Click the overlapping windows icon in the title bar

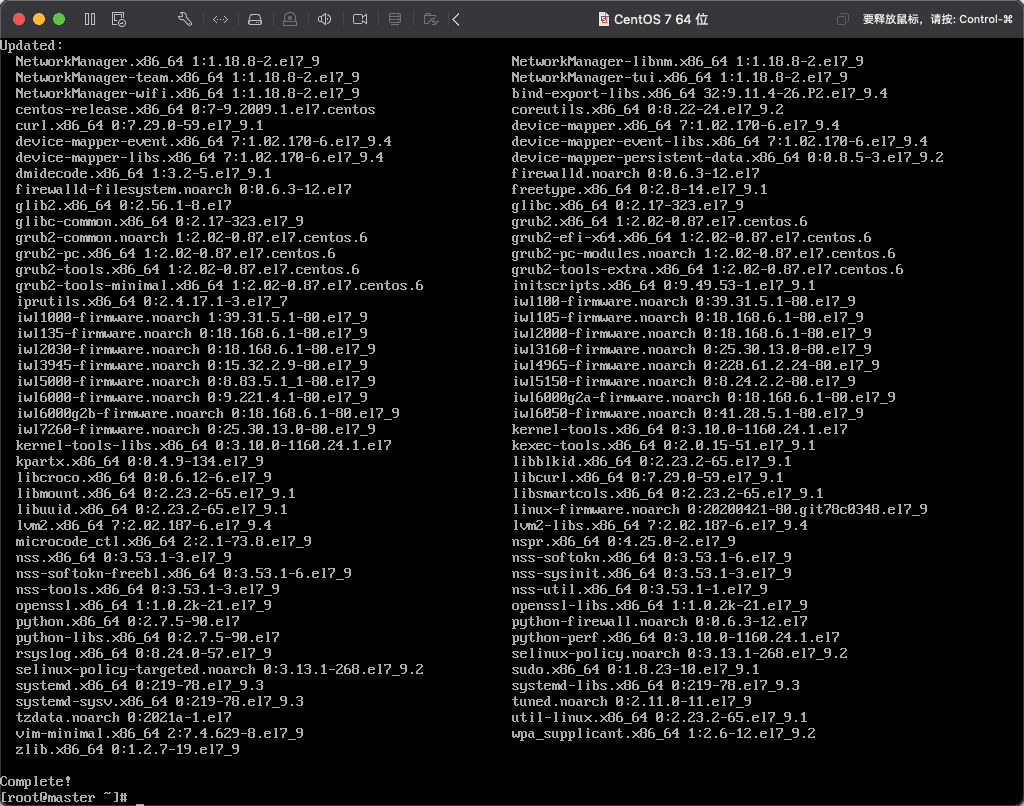pos(843,19)
